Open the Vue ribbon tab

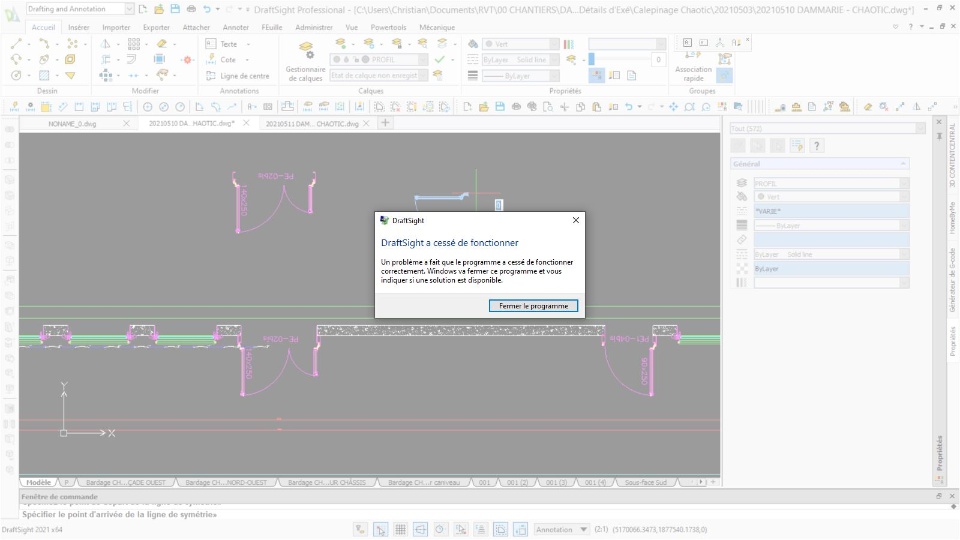351,28
